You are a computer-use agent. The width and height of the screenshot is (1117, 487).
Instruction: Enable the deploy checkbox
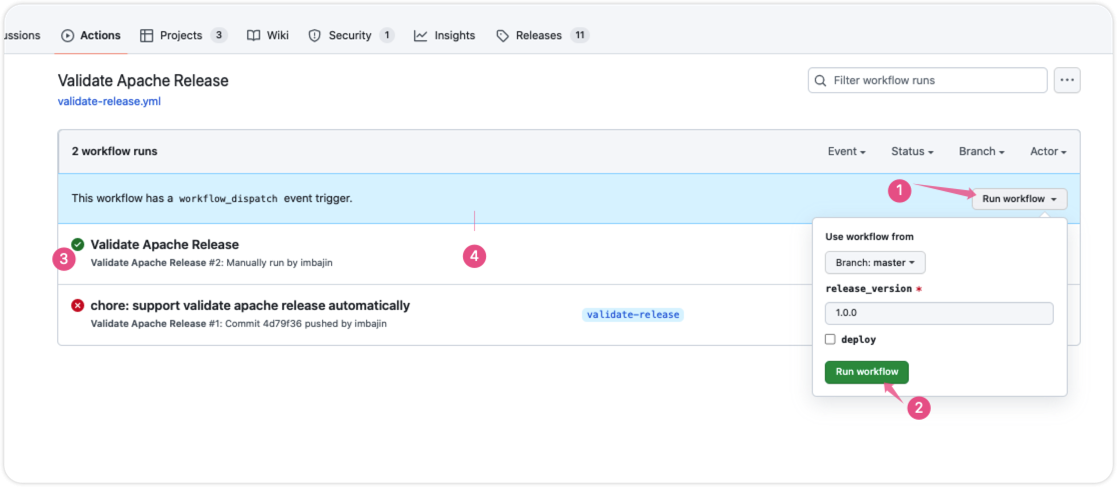coord(830,340)
